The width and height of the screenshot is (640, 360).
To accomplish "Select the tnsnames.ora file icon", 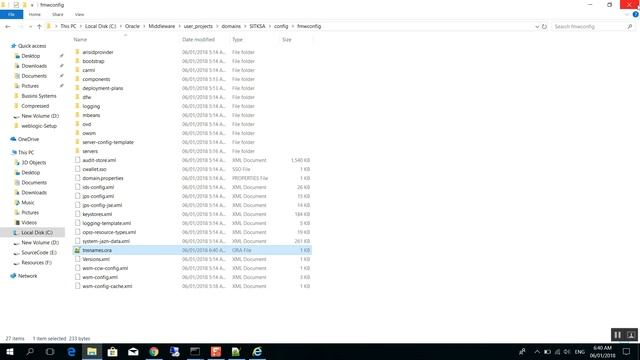I will tap(77, 250).
